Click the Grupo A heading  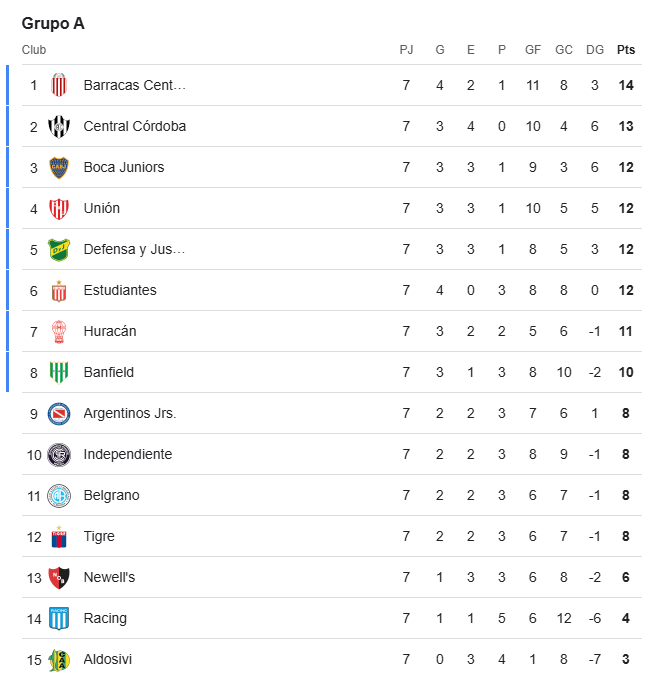53,23
